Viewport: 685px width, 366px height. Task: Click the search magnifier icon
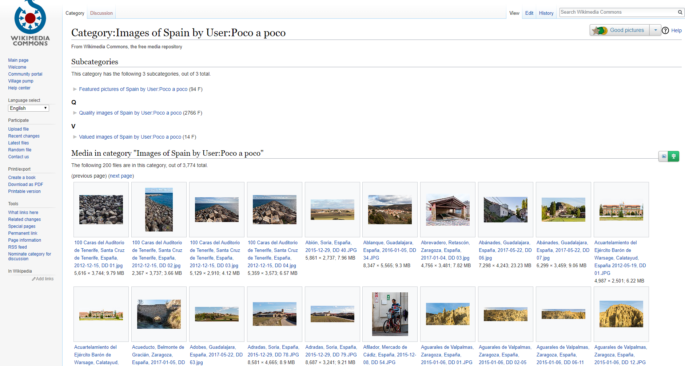pyautogui.click(x=680, y=12)
